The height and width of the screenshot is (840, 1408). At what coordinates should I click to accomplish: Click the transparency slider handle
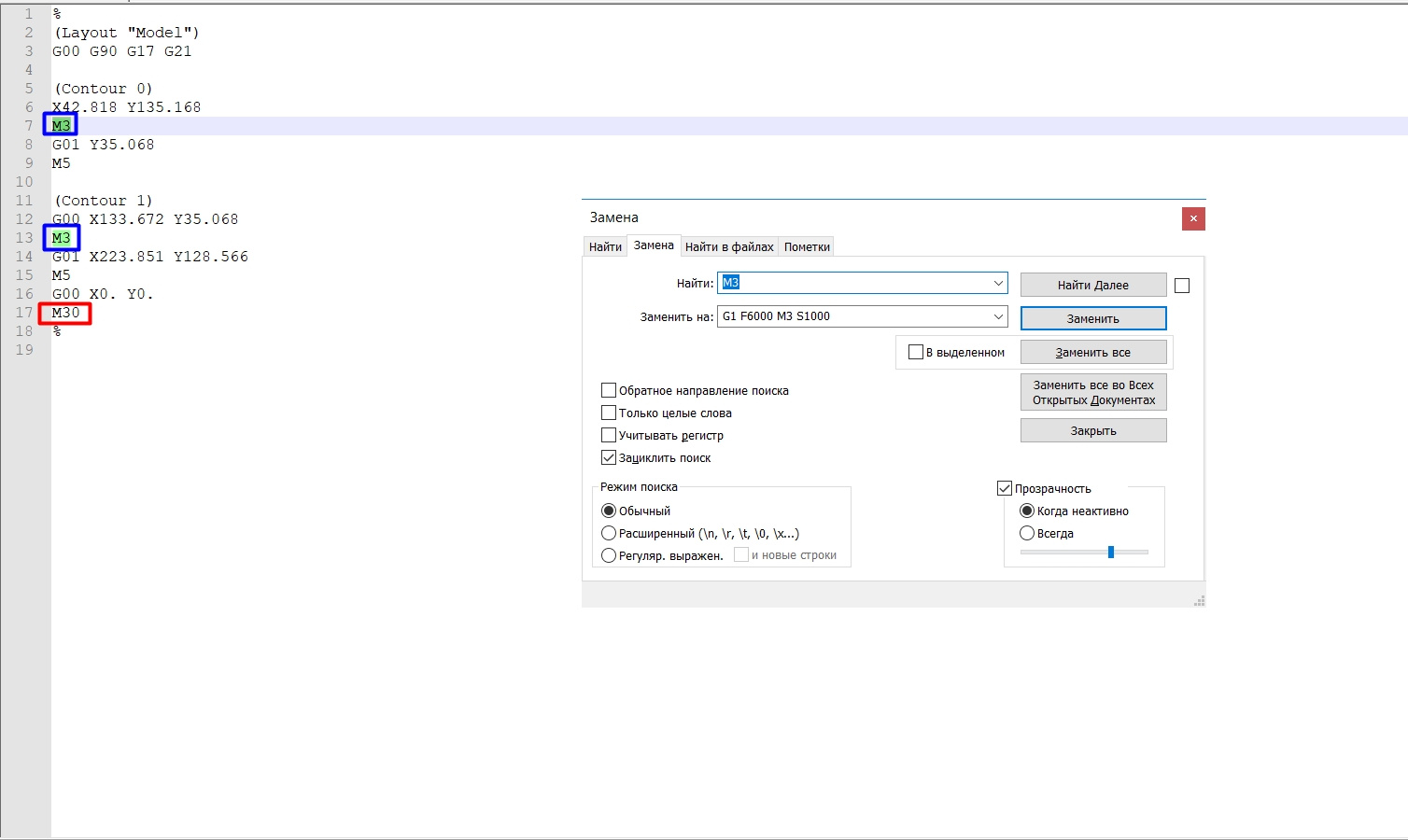[x=1111, y=552]
